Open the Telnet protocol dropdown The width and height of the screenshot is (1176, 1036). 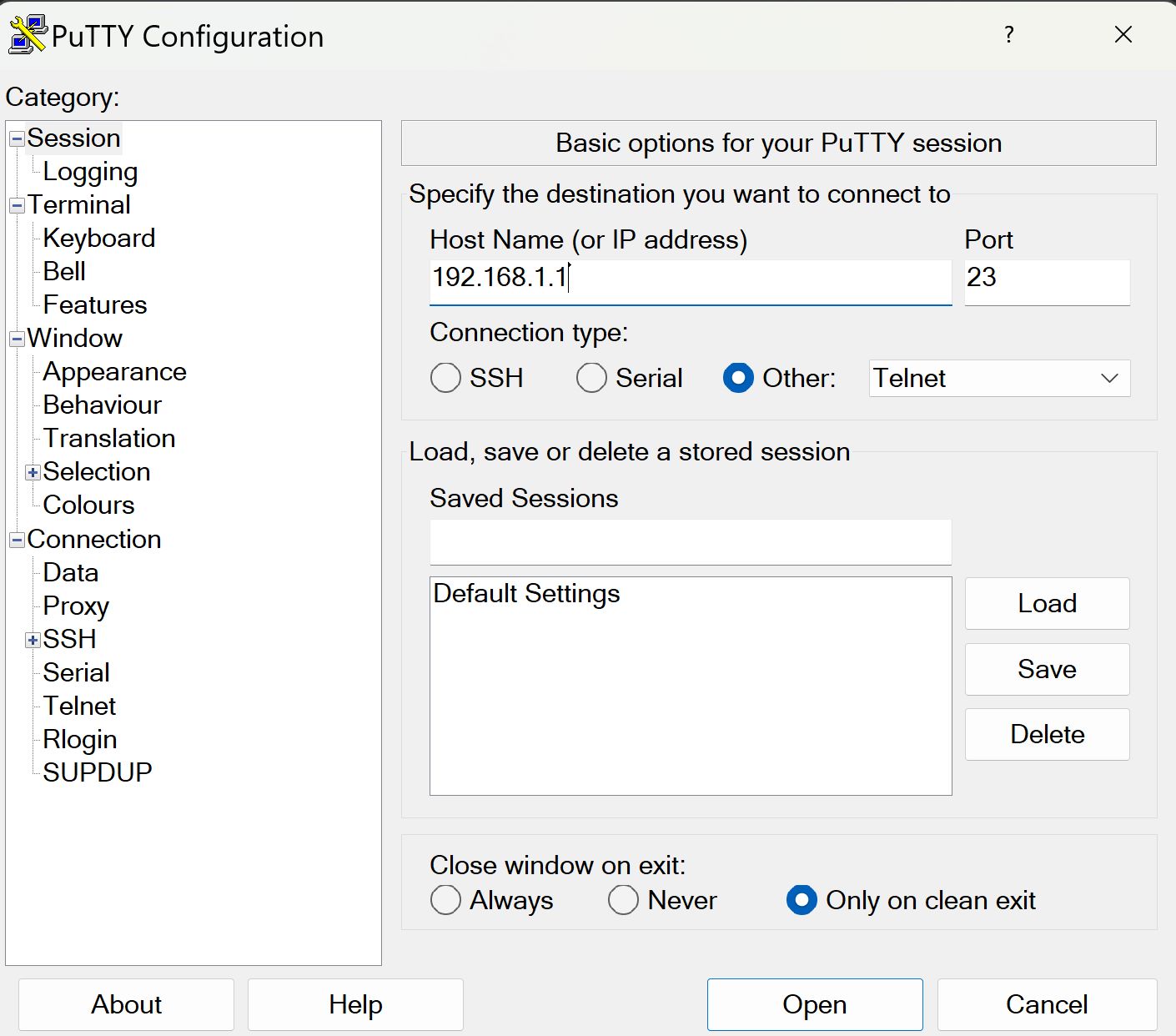tap(999, 378)
